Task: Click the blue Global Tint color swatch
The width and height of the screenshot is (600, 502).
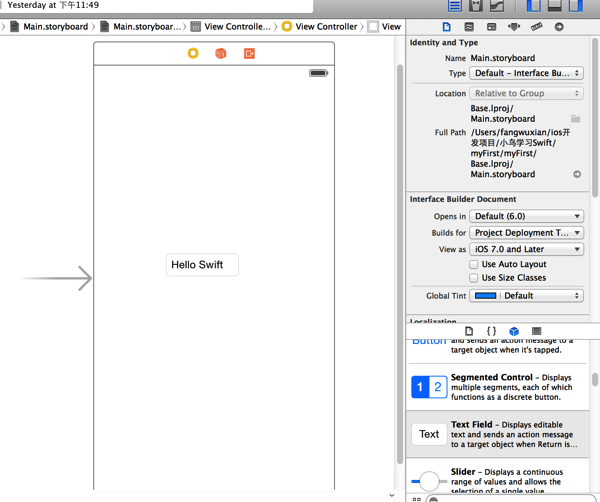Action: 485,296
